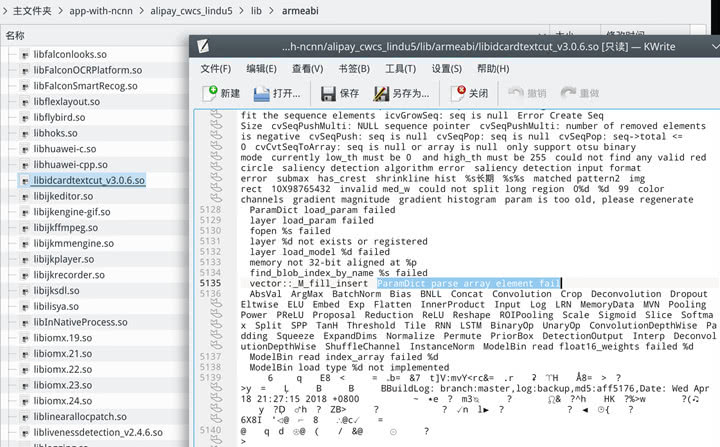Open the 书签(B) menu
The image size is (720, 447).
(354, 69)
